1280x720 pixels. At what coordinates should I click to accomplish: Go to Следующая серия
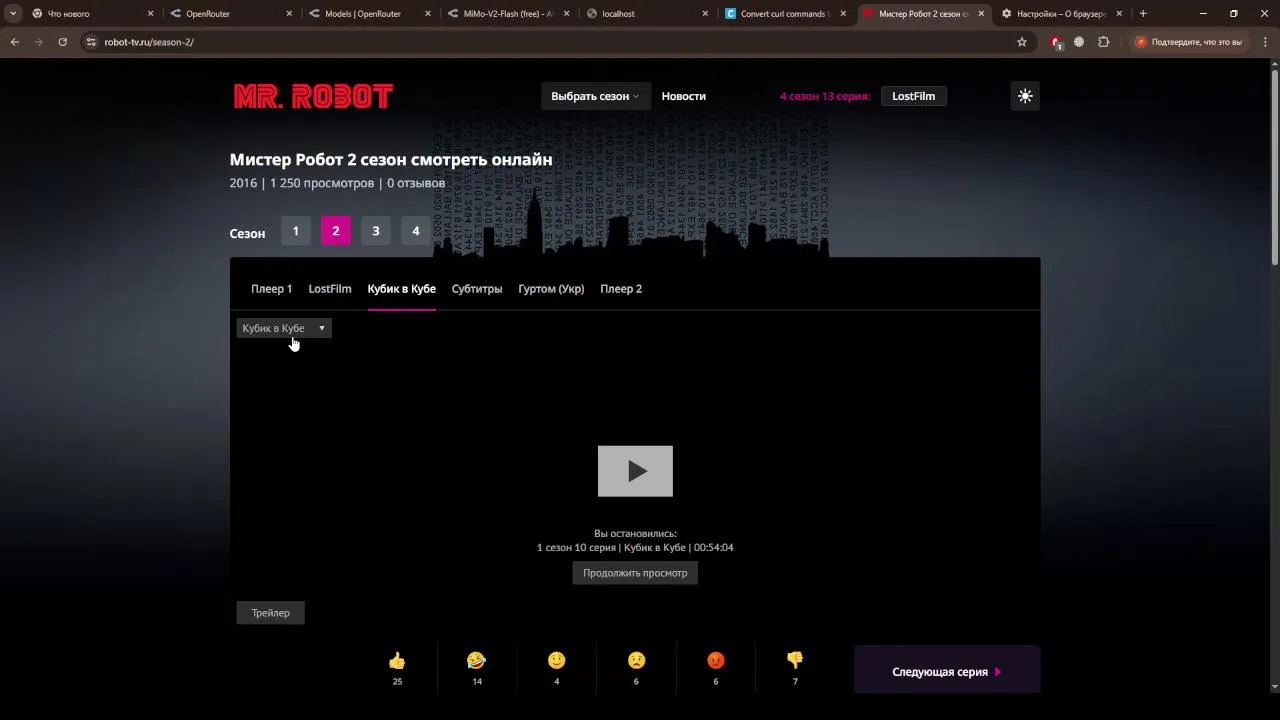point(947,672)
